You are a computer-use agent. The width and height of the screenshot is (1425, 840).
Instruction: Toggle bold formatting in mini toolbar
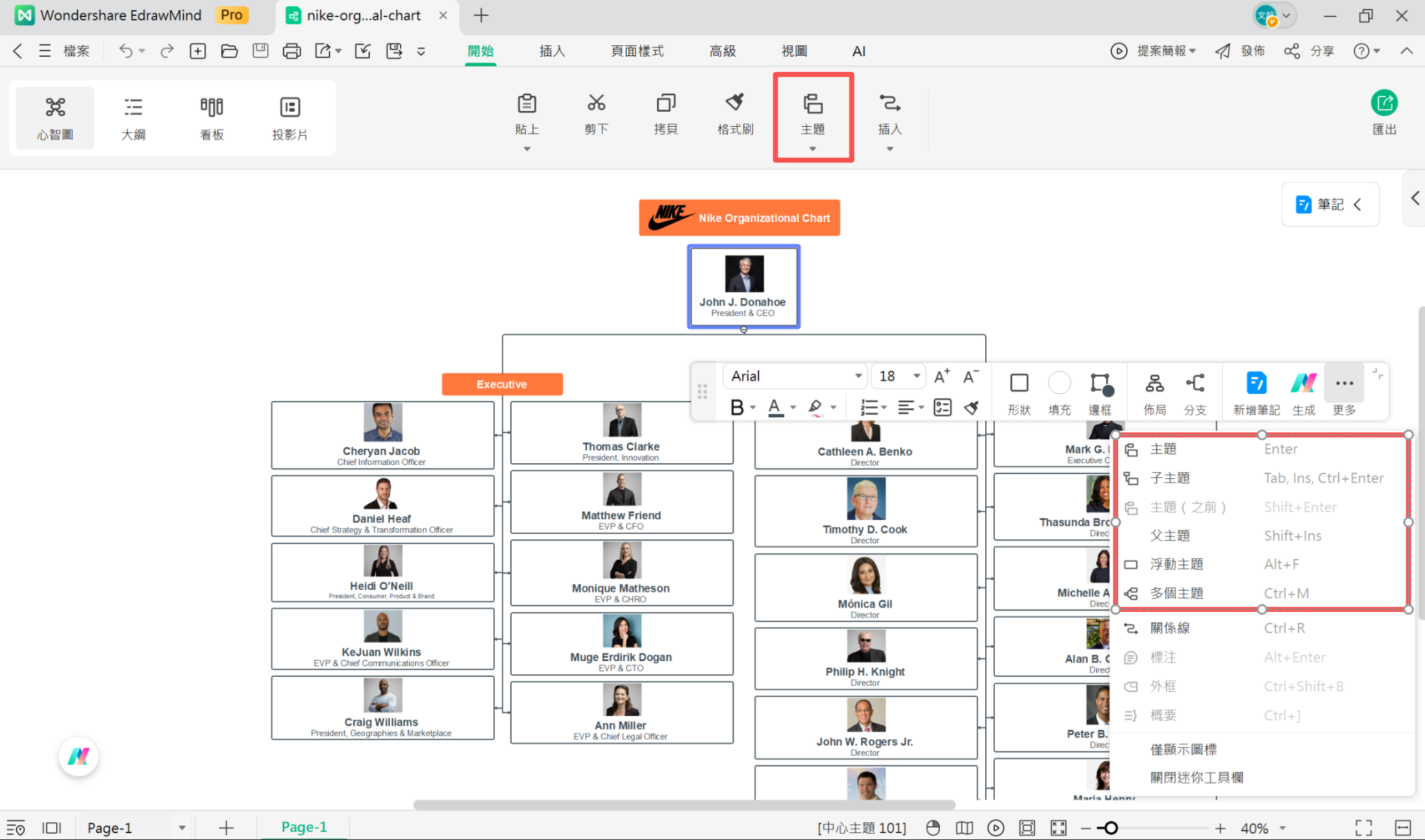point(737,408)
